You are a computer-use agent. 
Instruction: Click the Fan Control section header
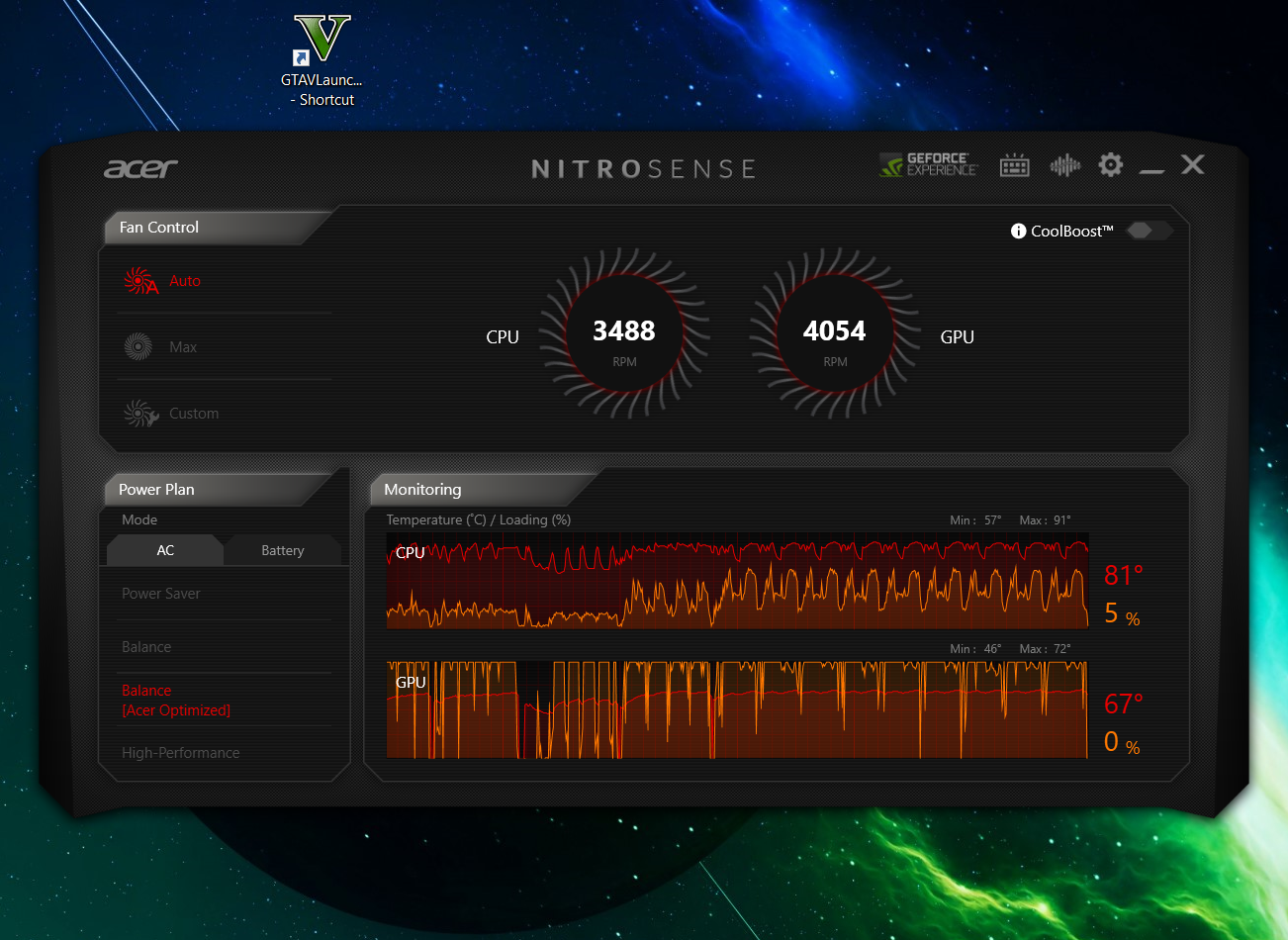pyautogui.click(x=159, y=228)
